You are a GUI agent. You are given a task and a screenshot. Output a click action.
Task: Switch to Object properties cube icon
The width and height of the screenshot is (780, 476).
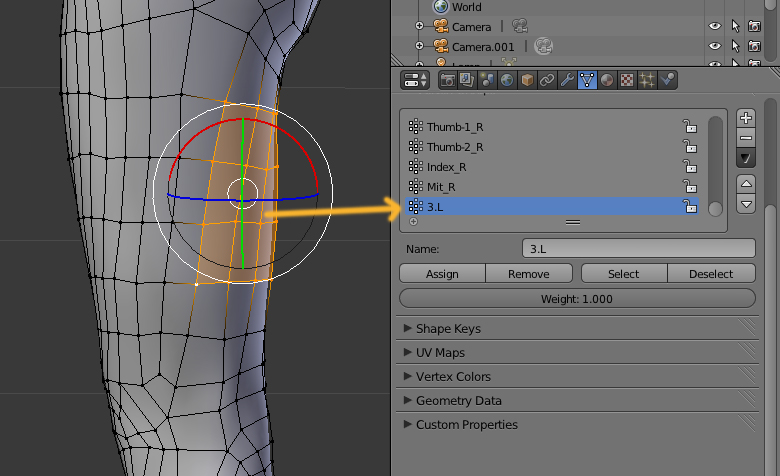(x=528, y=80)
